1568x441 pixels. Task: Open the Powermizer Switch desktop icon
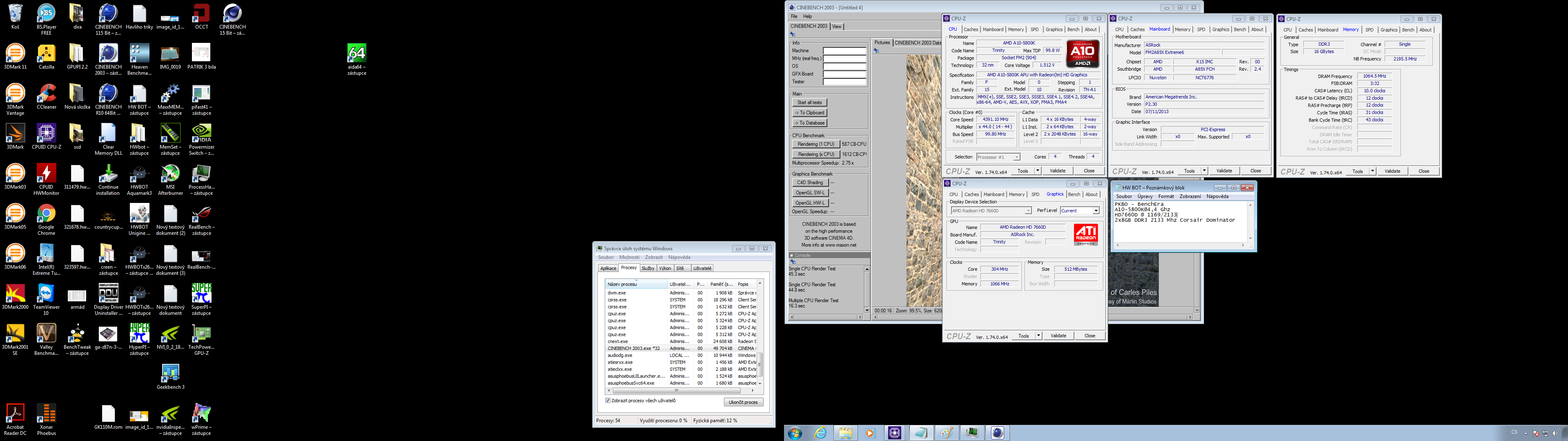point(201,140)
